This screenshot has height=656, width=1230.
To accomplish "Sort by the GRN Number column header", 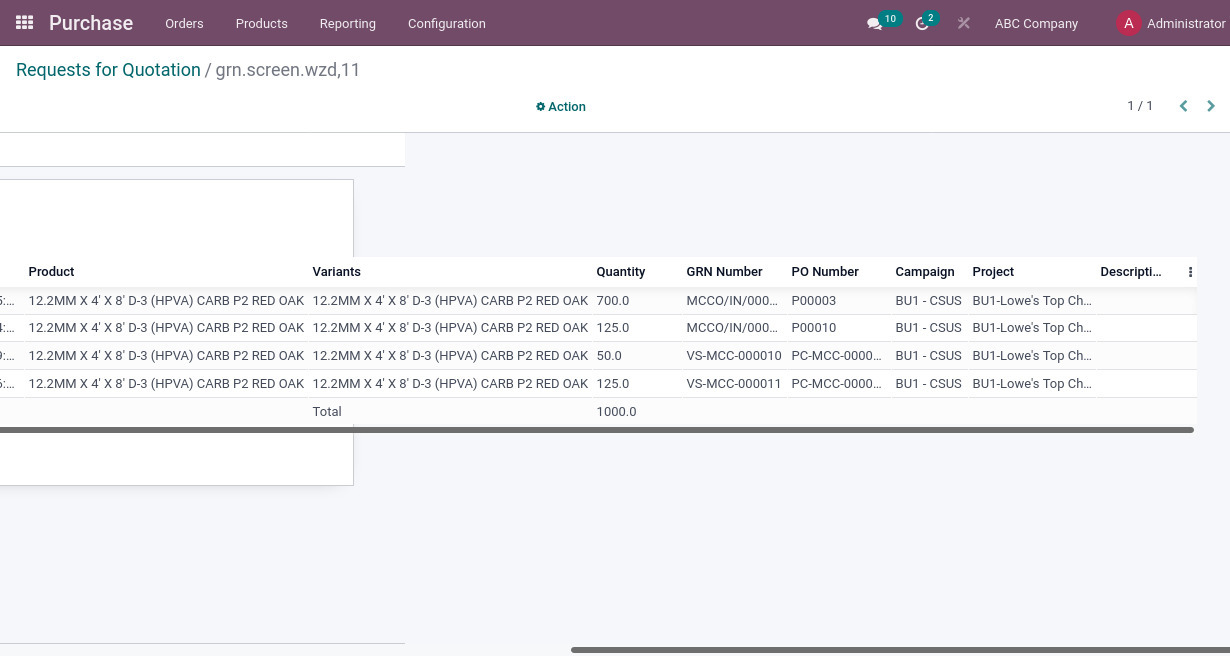I will [x=724, y=271].
